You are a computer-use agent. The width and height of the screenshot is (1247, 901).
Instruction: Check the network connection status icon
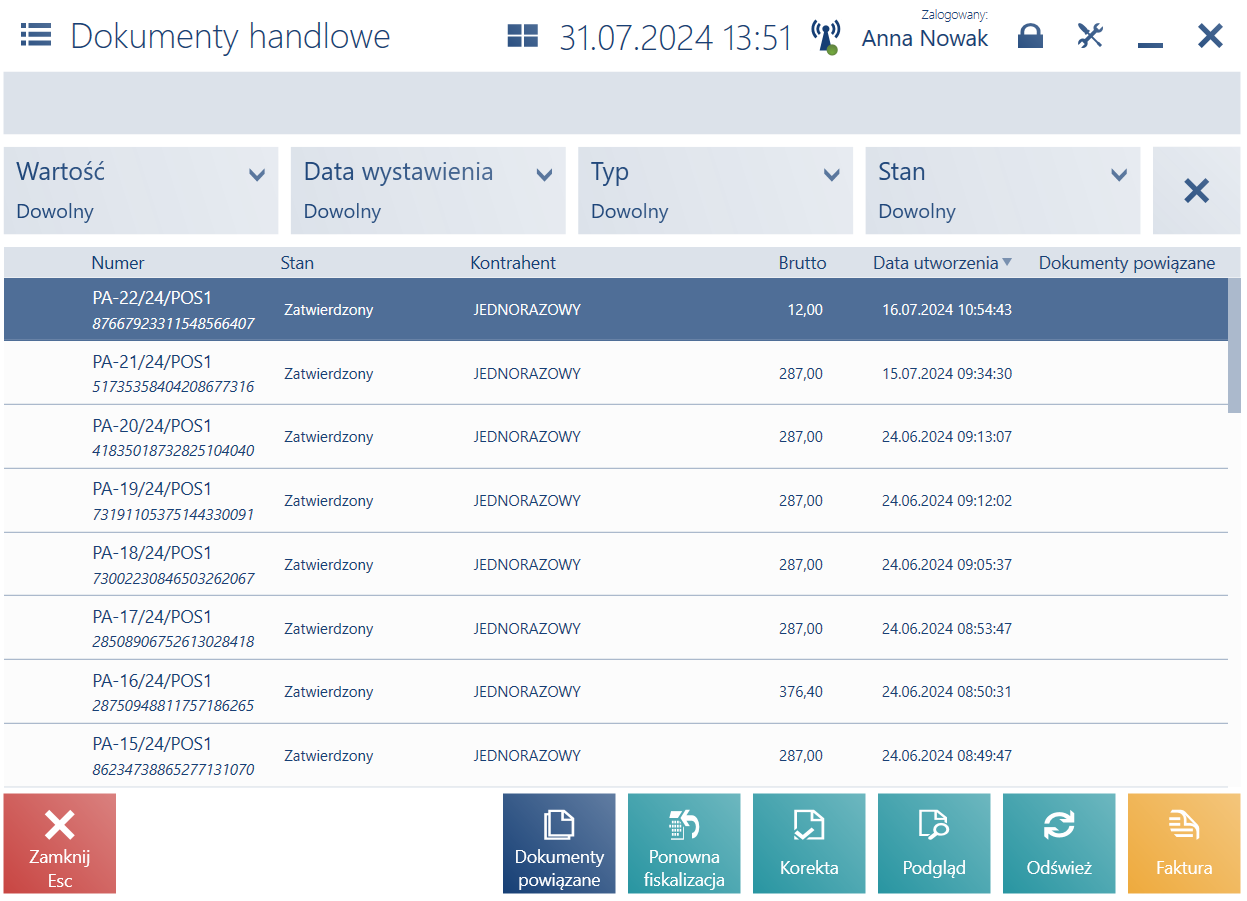coord(826,36)
